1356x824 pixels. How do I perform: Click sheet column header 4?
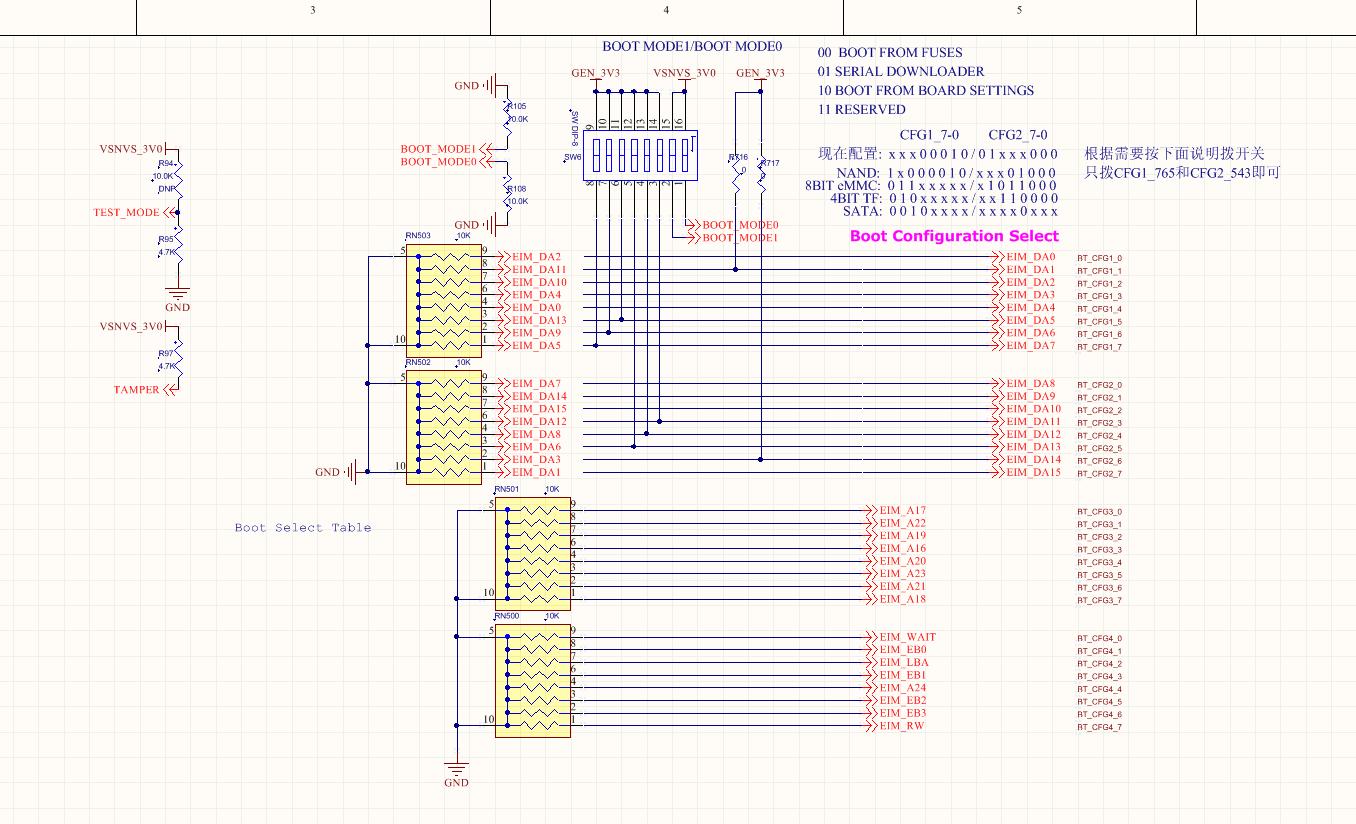(x=666, y=10)
